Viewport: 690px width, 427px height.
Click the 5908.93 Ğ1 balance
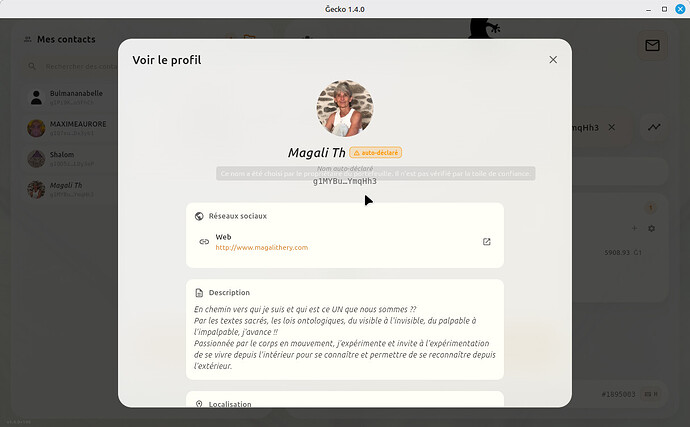click(x=623, y=253)
